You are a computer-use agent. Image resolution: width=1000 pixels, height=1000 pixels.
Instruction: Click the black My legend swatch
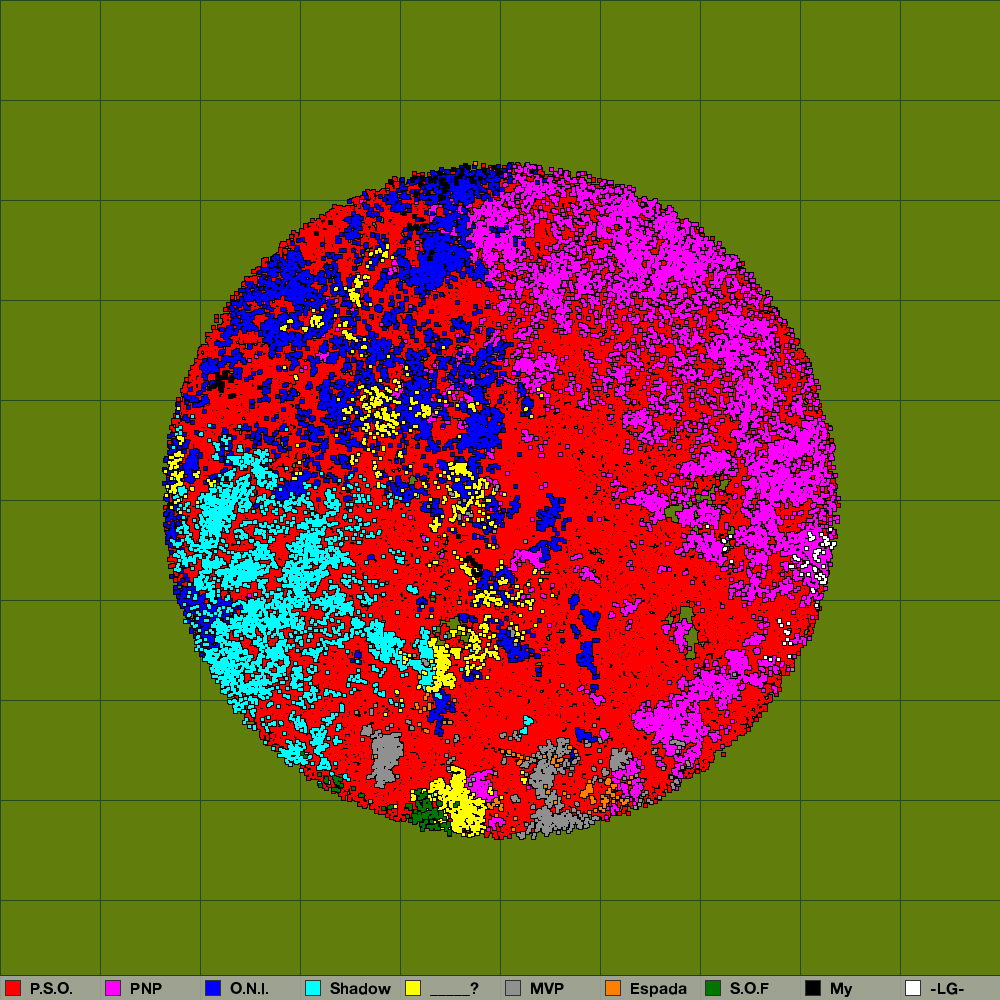[813, 988]
